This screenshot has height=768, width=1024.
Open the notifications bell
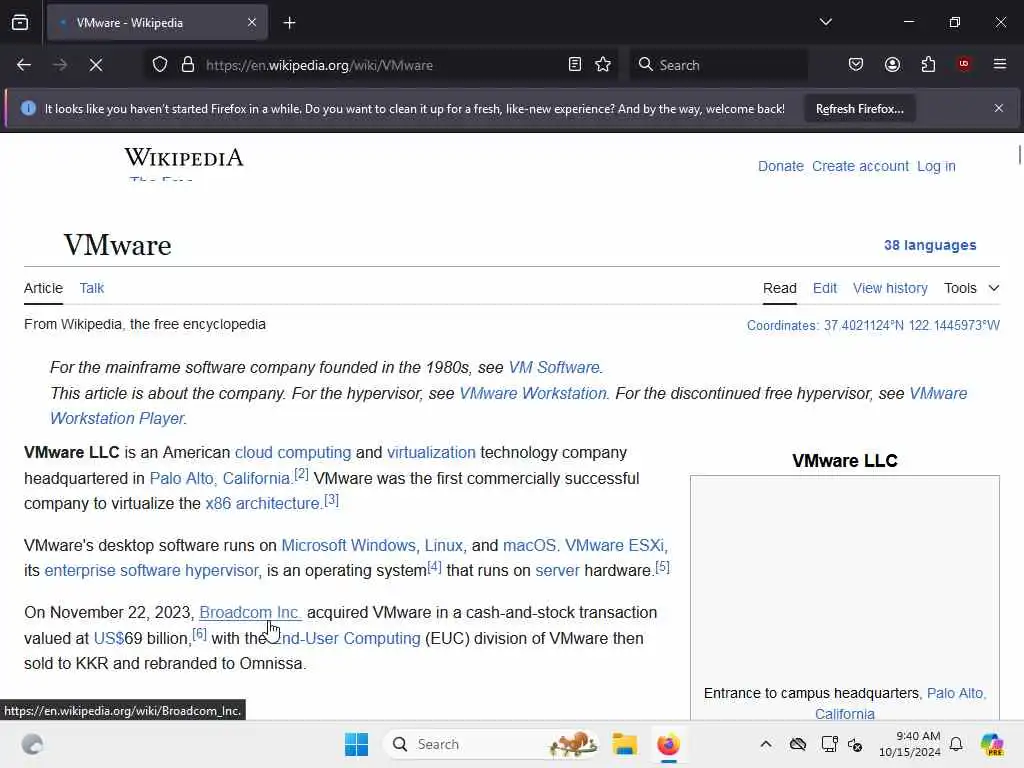955,744
